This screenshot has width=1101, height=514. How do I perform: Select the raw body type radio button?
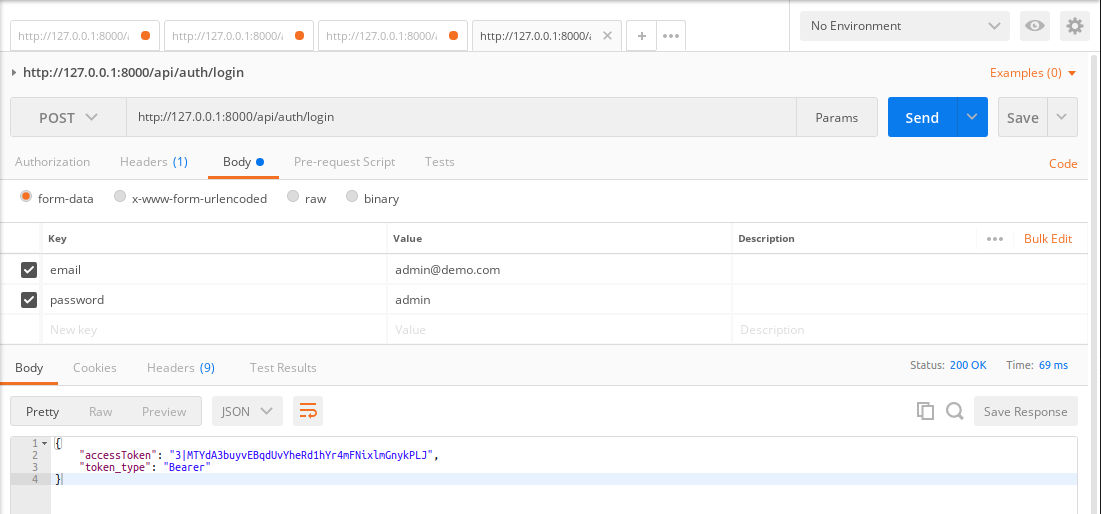point(293,197)
